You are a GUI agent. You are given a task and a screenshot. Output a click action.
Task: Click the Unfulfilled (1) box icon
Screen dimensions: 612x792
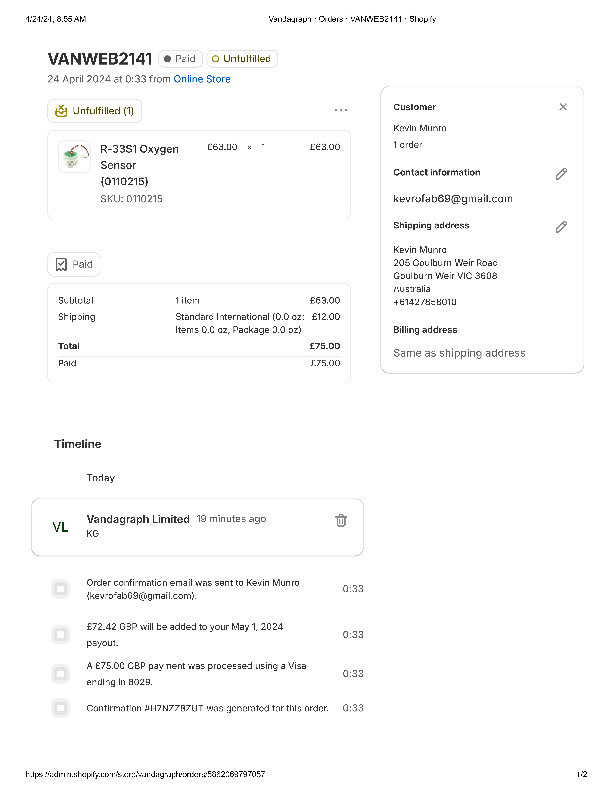click(61, 111)
